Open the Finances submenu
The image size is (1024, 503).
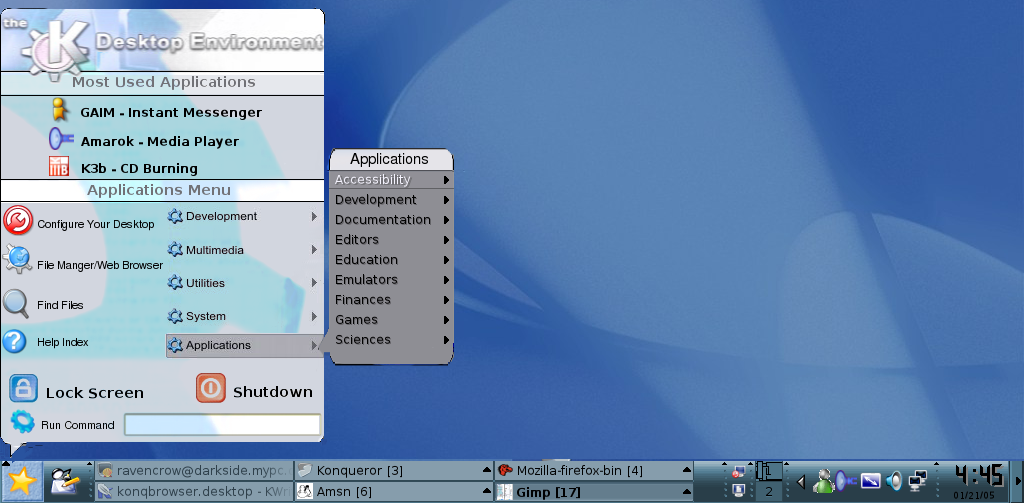392,299
